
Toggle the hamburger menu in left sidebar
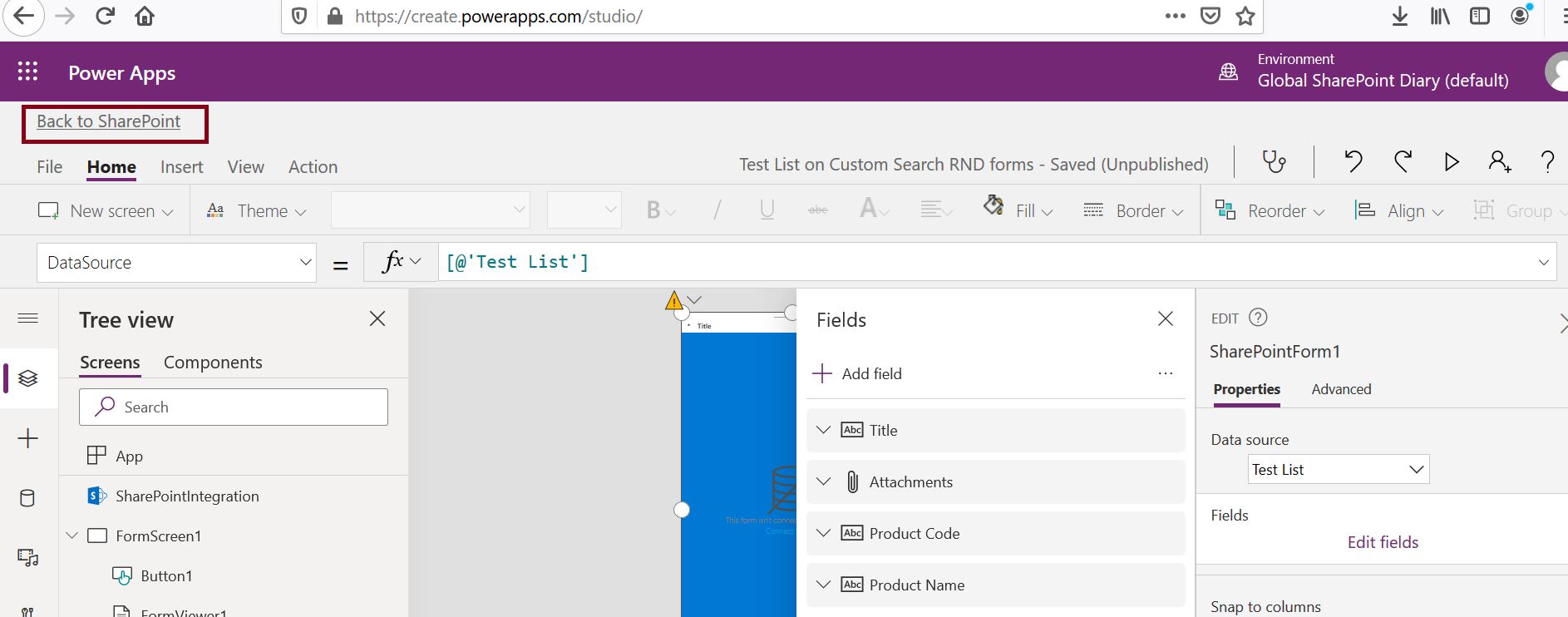27,318
